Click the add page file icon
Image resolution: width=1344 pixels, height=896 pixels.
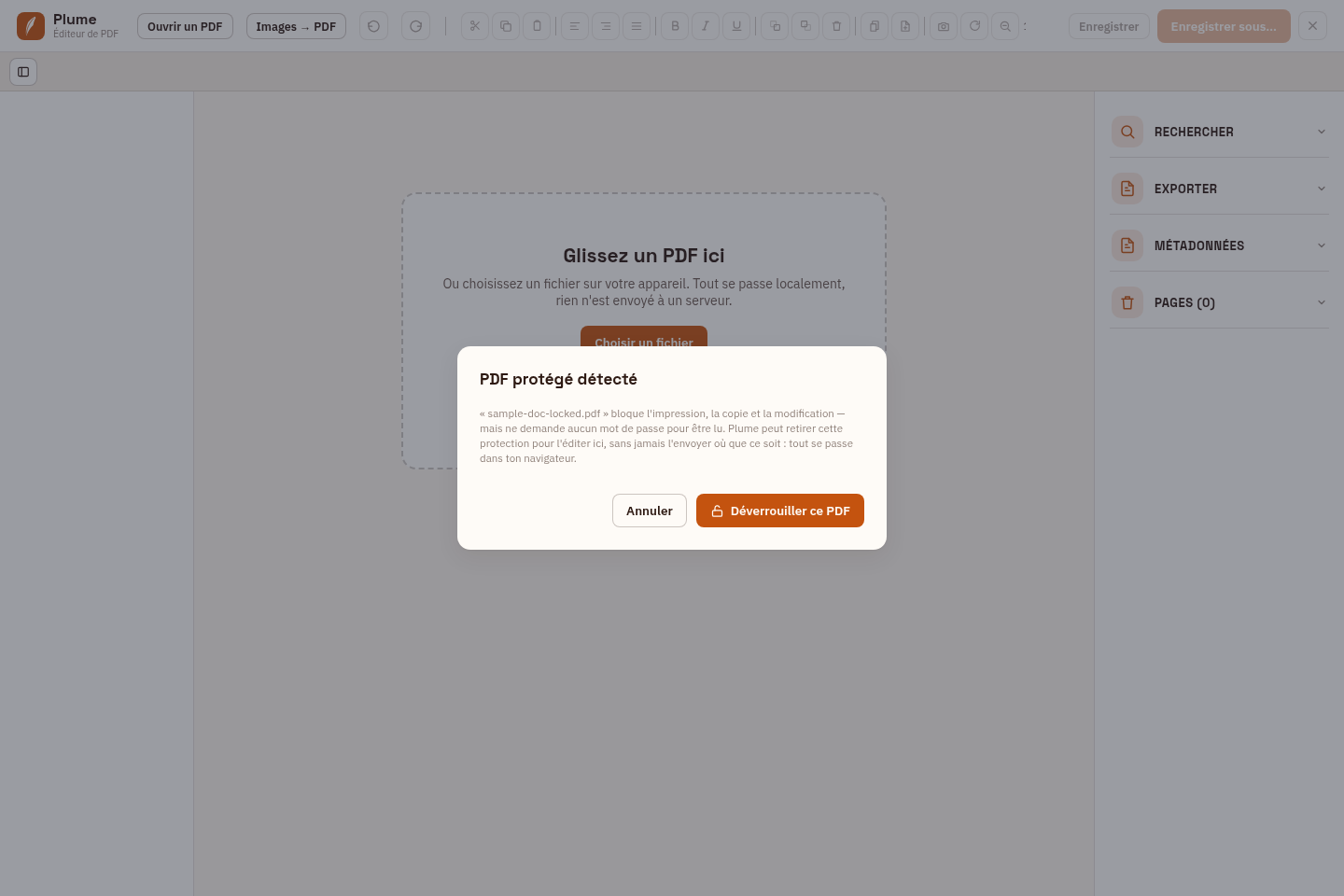[x=905, y=26]
